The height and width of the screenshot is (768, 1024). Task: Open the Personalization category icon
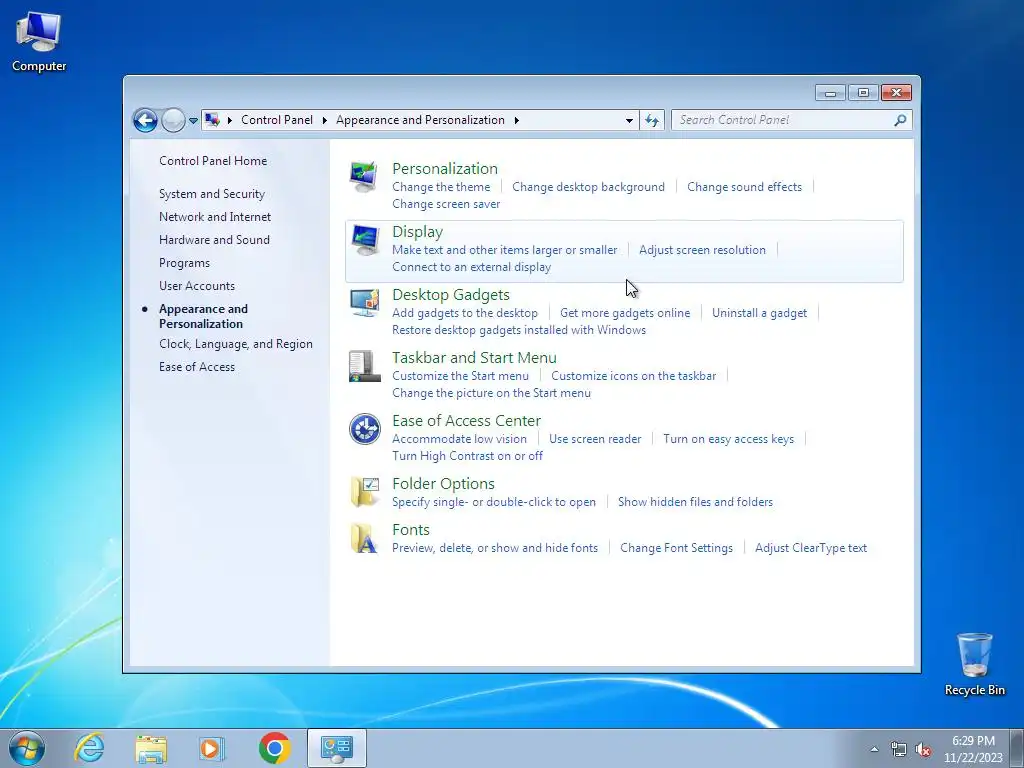click(364, 176)
